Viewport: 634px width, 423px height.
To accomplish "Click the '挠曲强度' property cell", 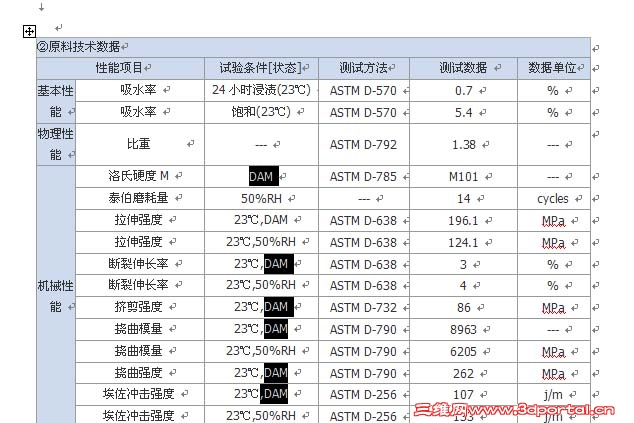I will 138,372.
